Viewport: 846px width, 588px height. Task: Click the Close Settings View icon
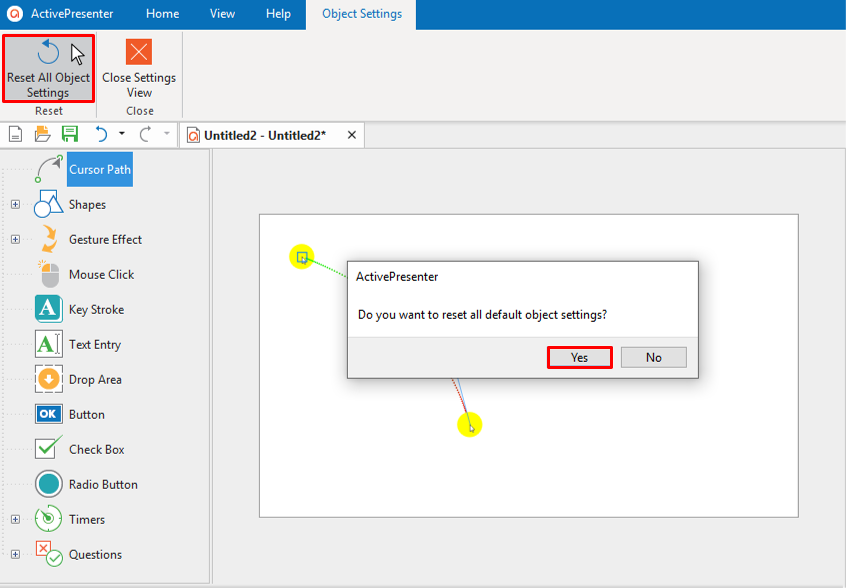point(139,53)
